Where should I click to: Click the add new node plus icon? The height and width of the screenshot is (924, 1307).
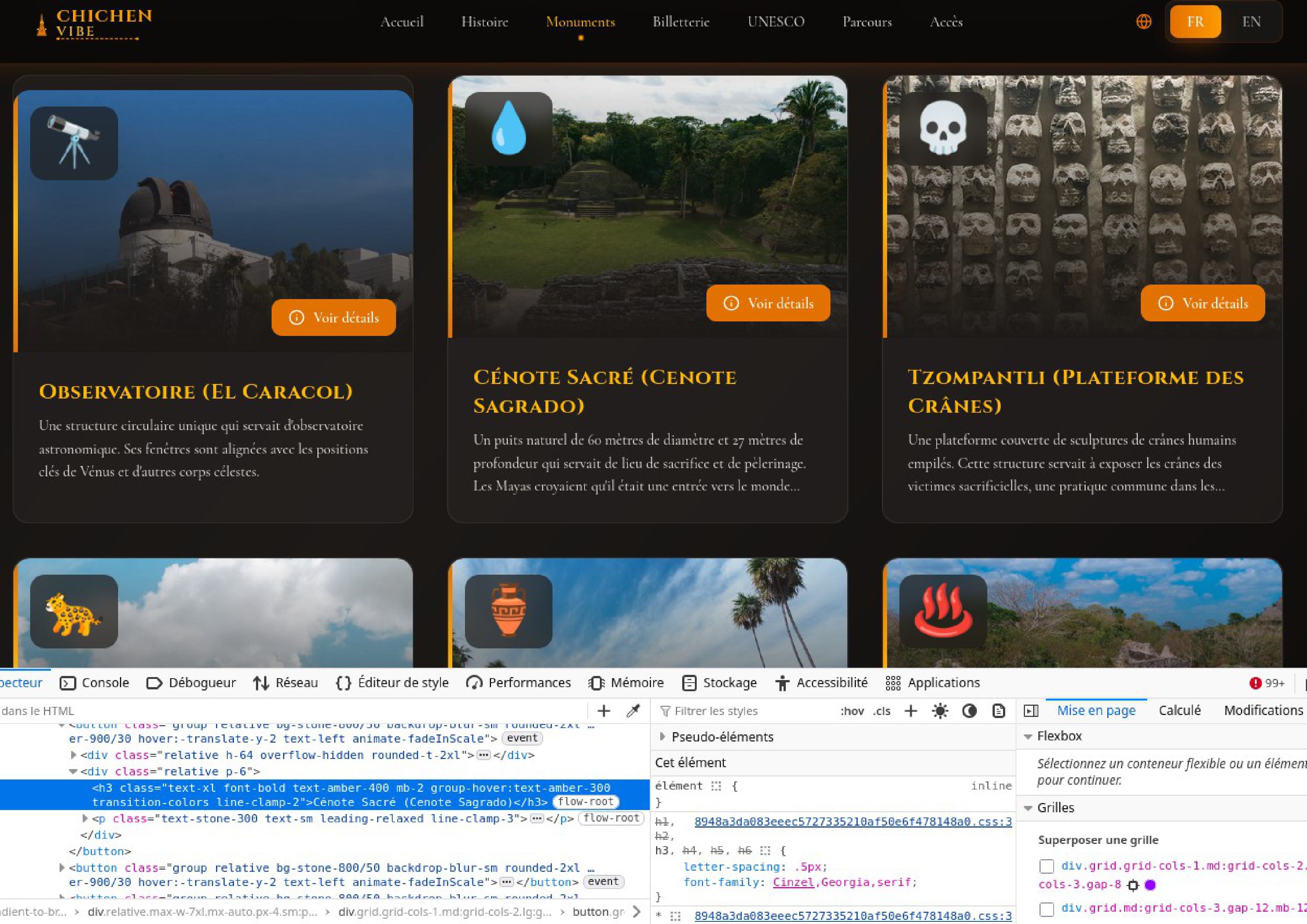(x=604, y=711)
